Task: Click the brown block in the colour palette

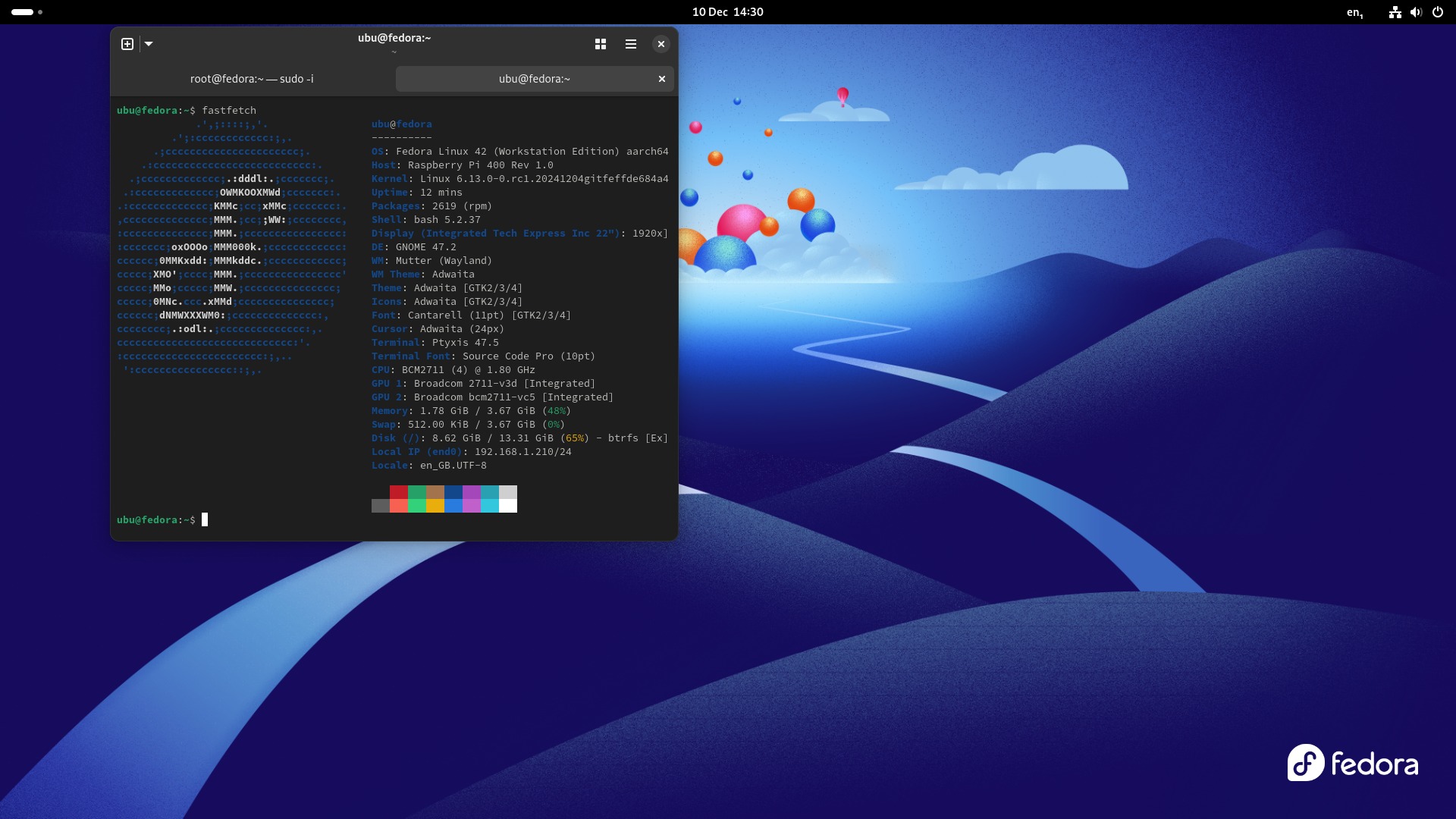Action: tap(435, 492)
